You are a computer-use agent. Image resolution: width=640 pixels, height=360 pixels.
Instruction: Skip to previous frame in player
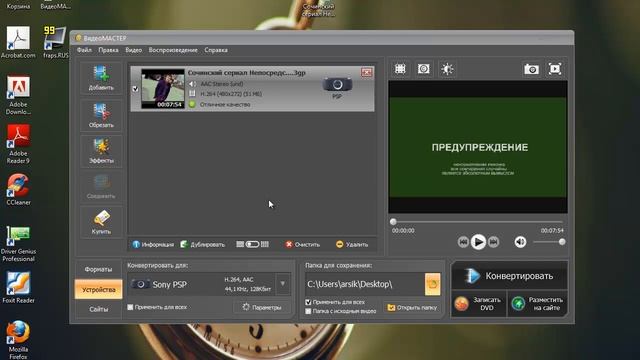pyautogui.click(x=463, y=242)
